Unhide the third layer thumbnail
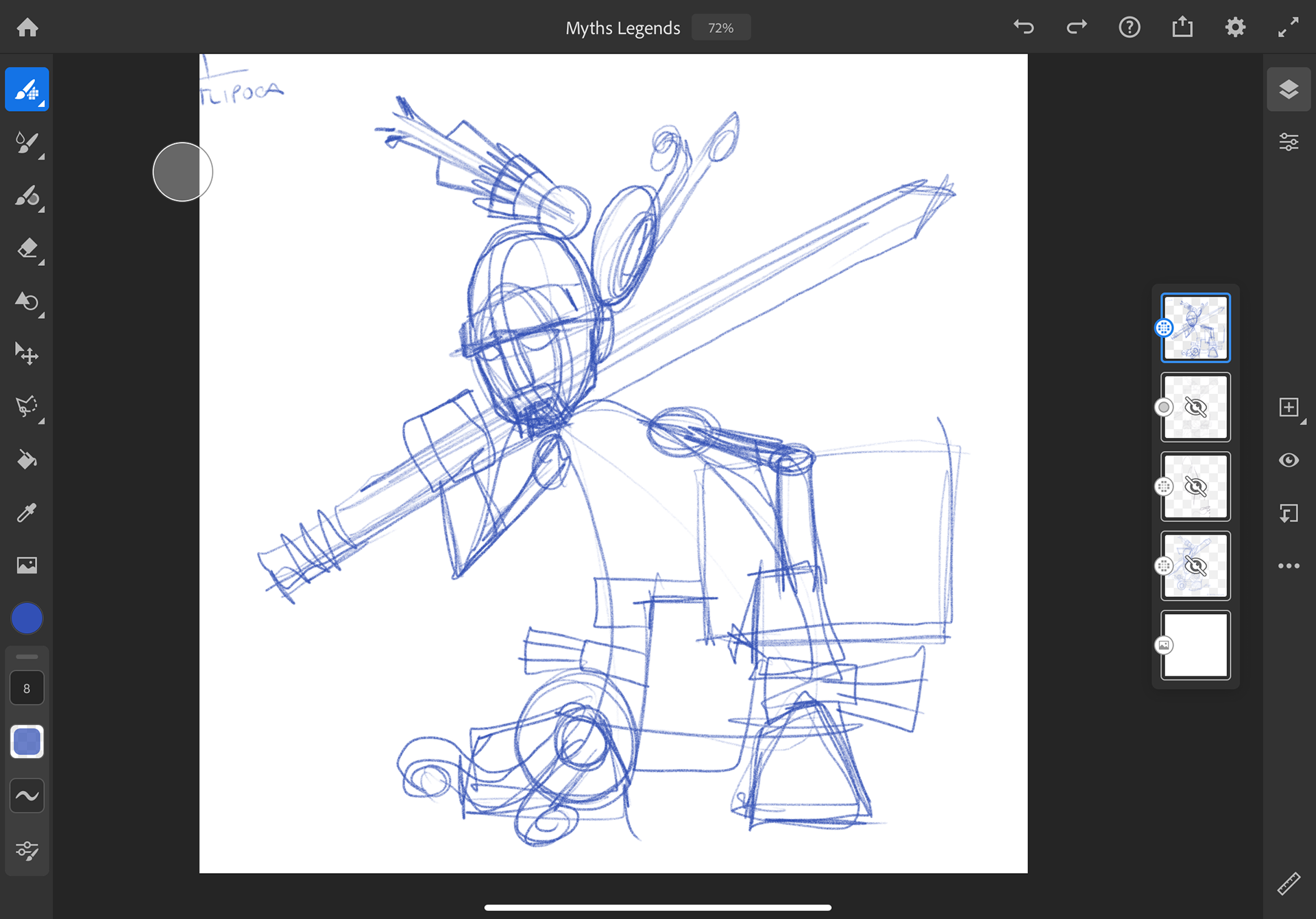The height and width of the screenshot is (919, 1316). point(1195,487)
